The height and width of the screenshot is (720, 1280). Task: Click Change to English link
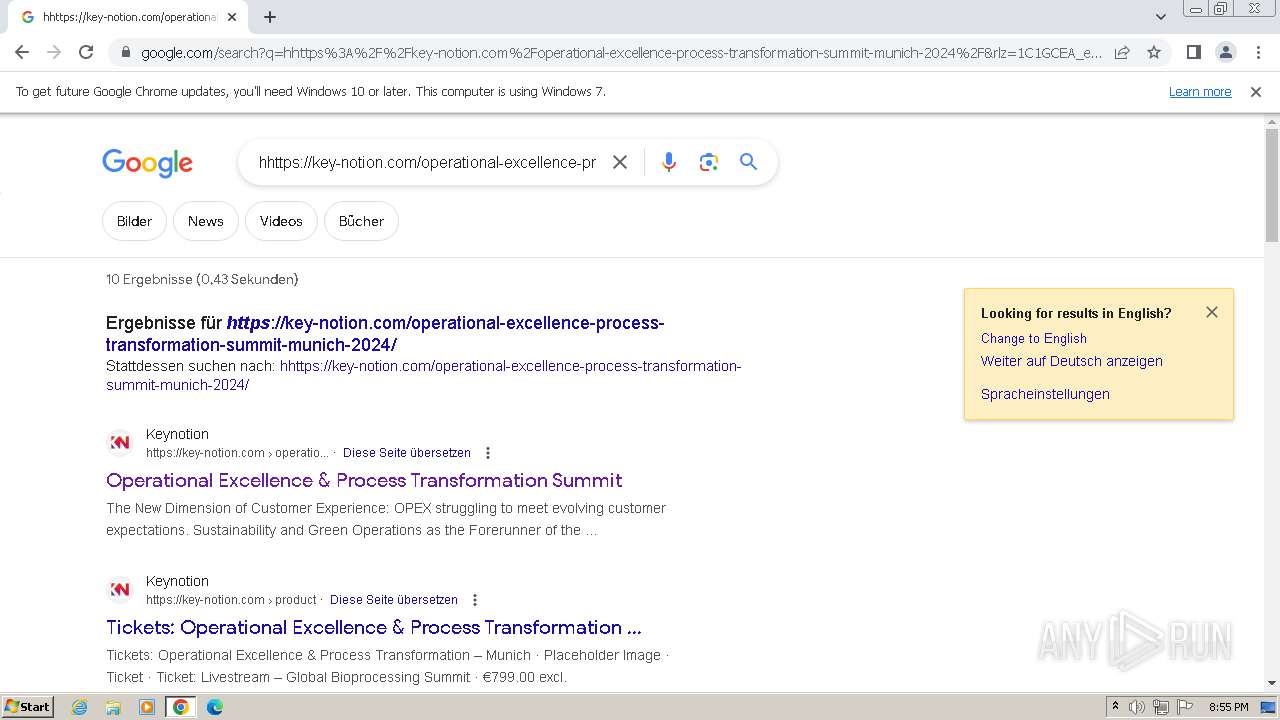(1034, 338)
